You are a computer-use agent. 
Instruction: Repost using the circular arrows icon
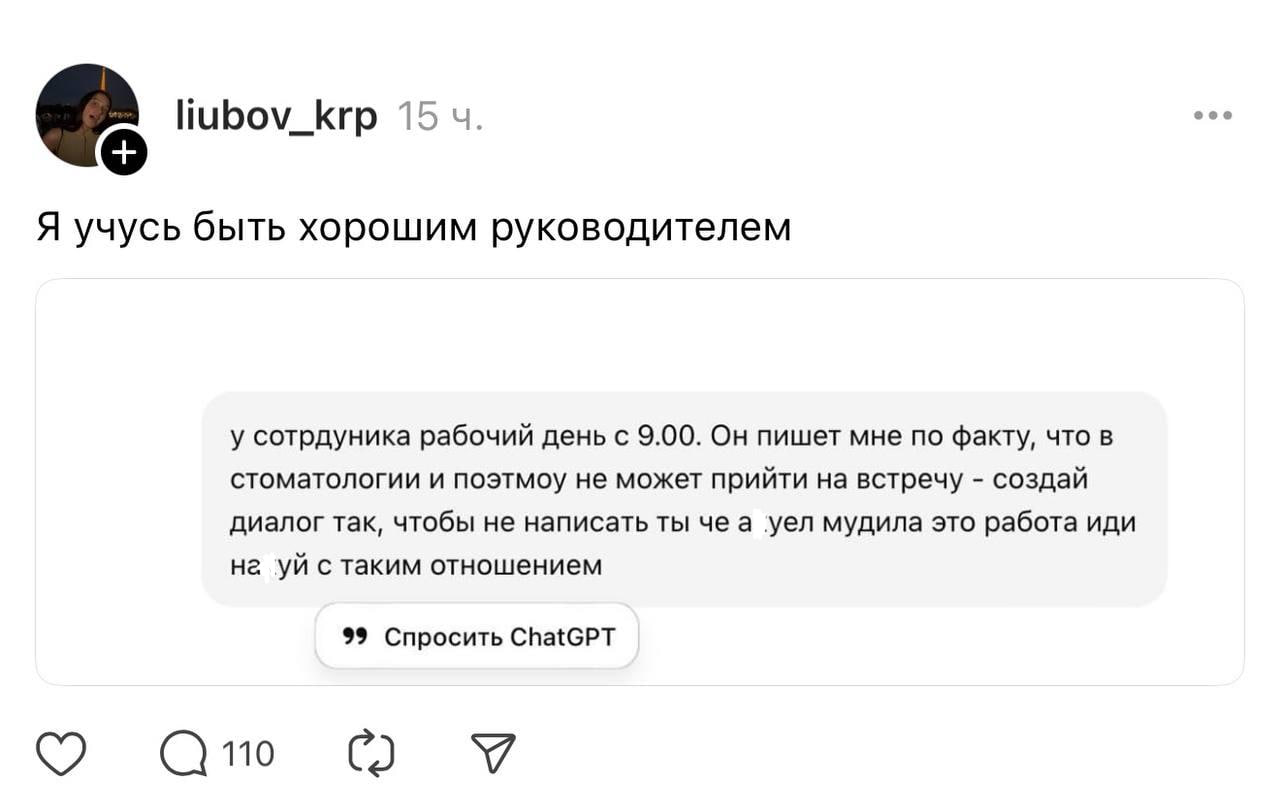coord(371,754)
